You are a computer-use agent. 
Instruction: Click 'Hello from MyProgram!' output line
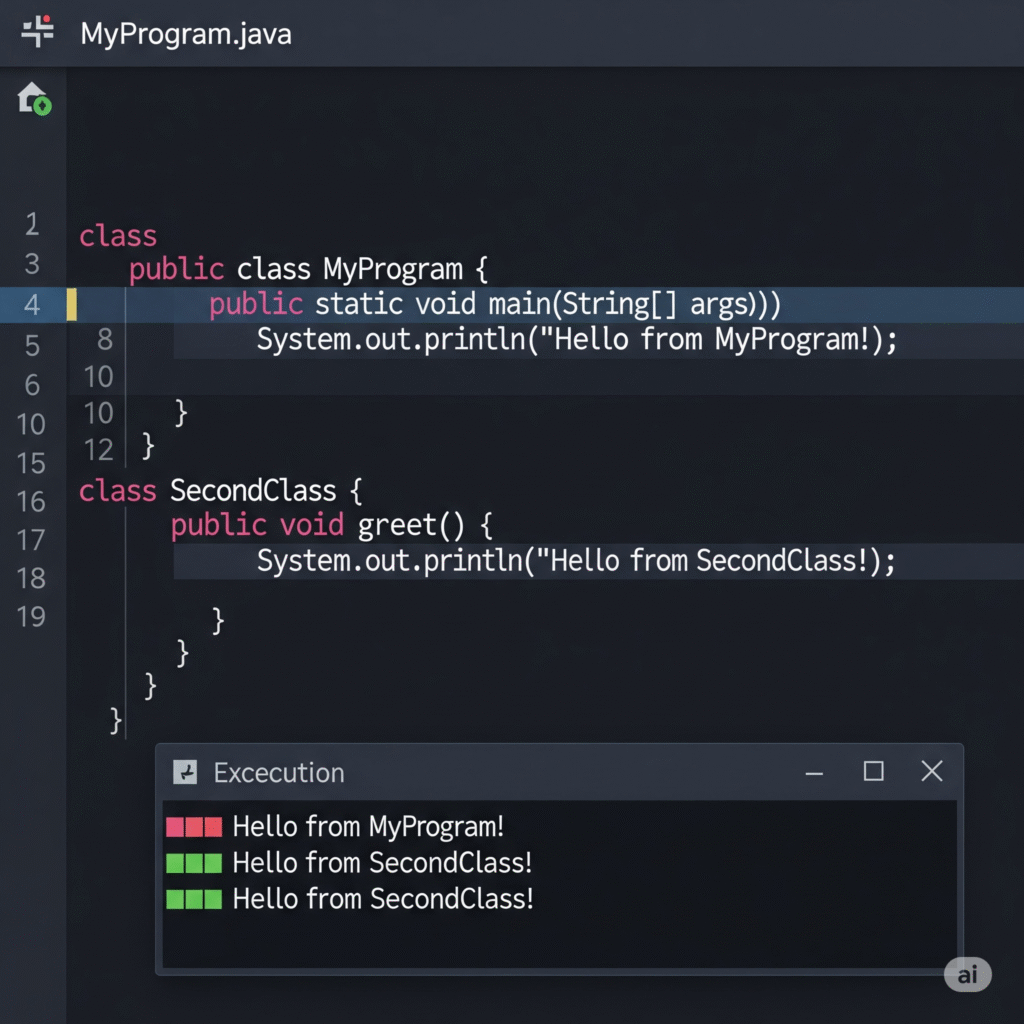(x=368, y=827)
